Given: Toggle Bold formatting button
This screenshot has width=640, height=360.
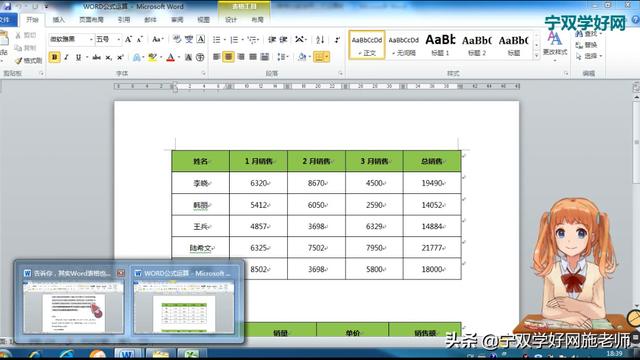Looking at the screenshot, I should point(54,58).
